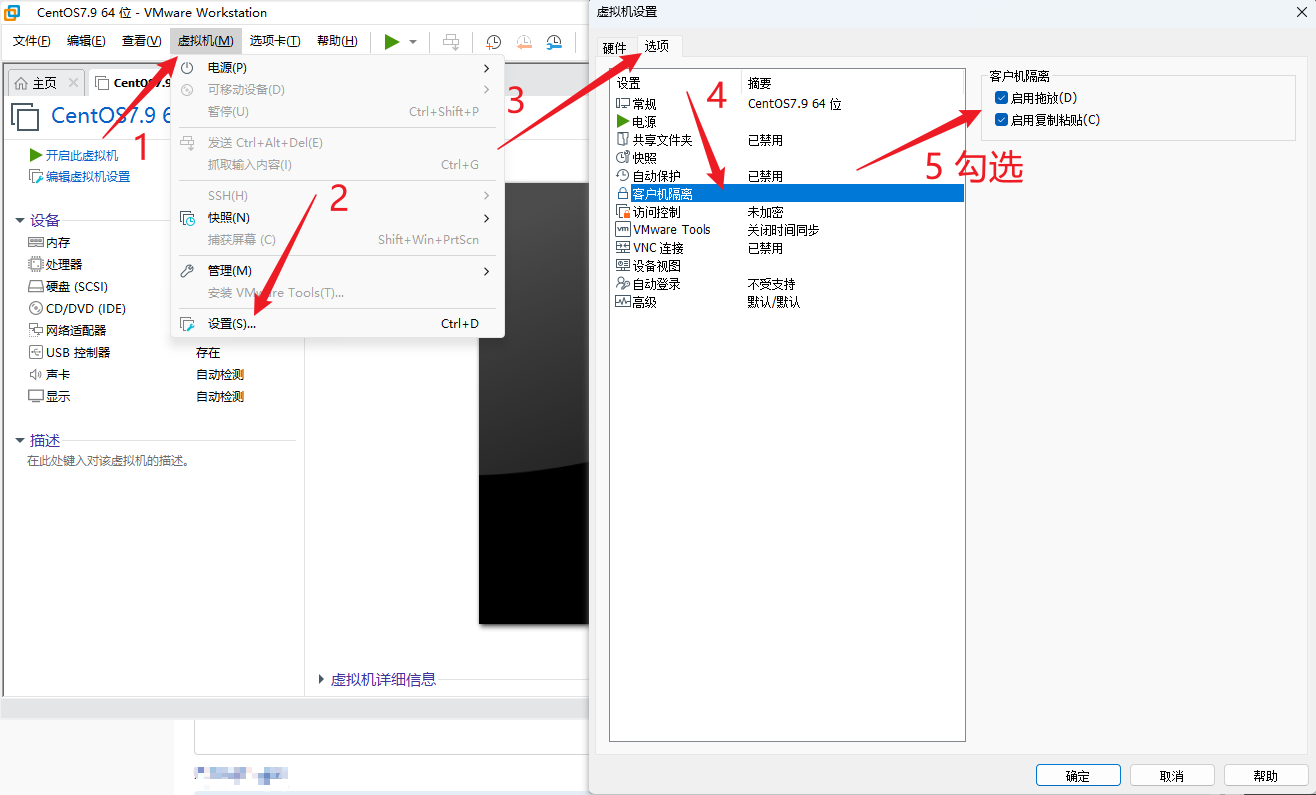Open the 查看(V) menu

[x=141, y=41]
